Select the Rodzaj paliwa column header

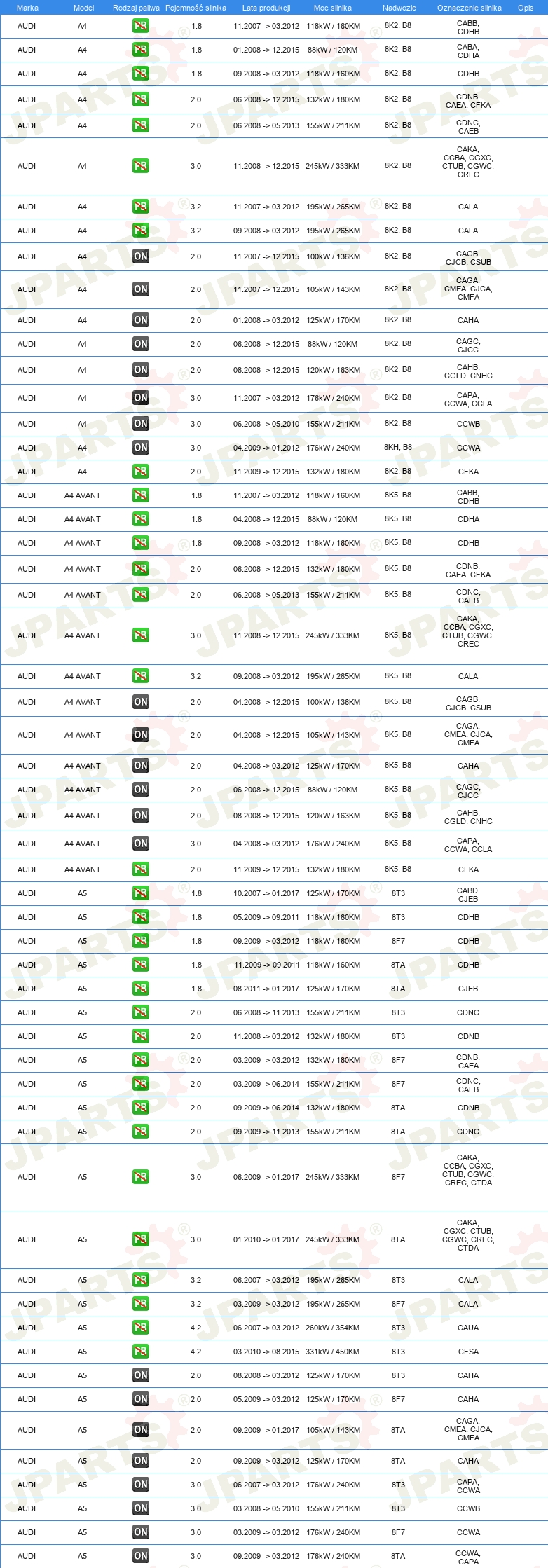point(136,8)
